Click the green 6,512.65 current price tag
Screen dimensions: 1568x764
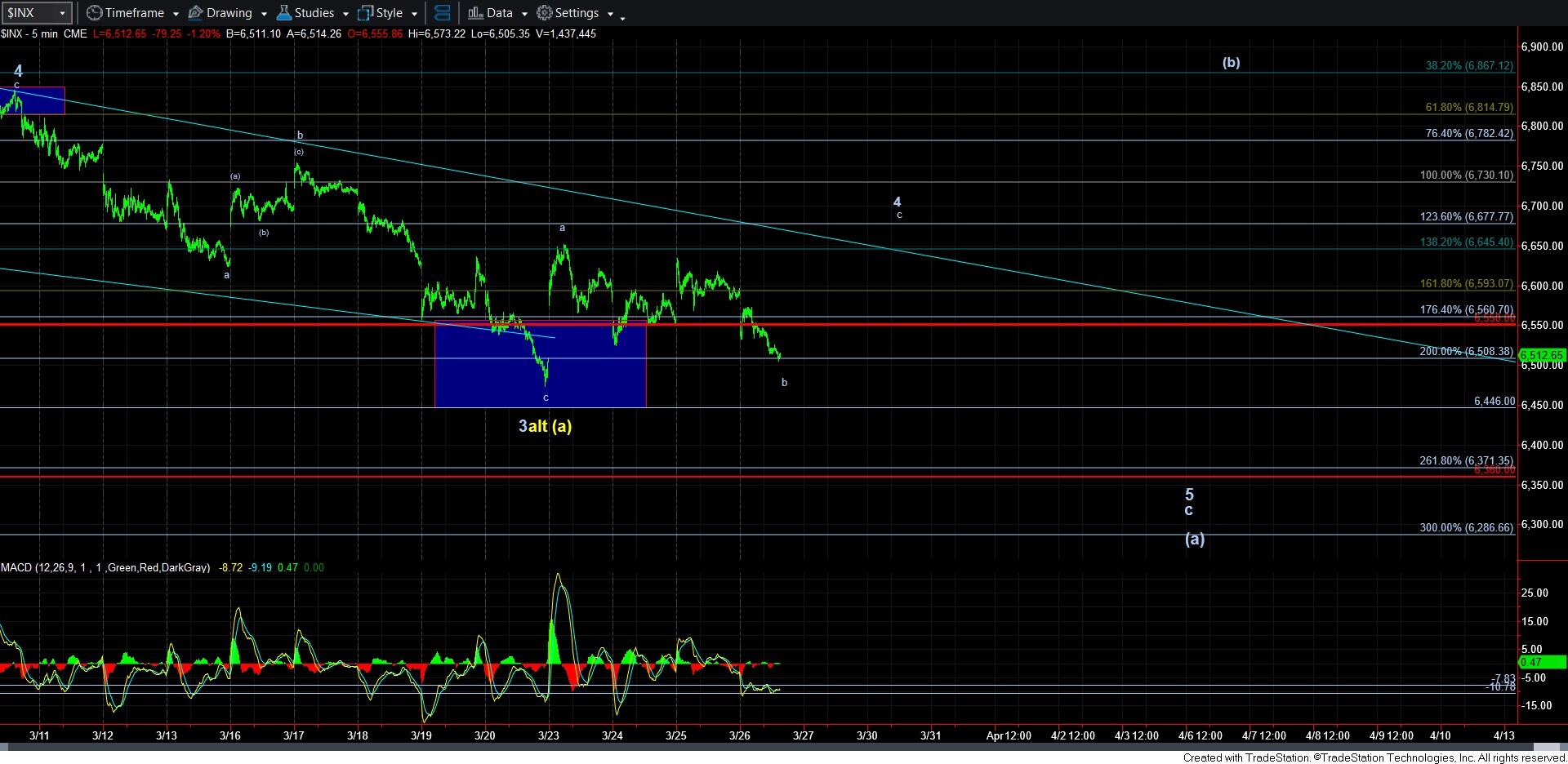(x=1541, y=355)
